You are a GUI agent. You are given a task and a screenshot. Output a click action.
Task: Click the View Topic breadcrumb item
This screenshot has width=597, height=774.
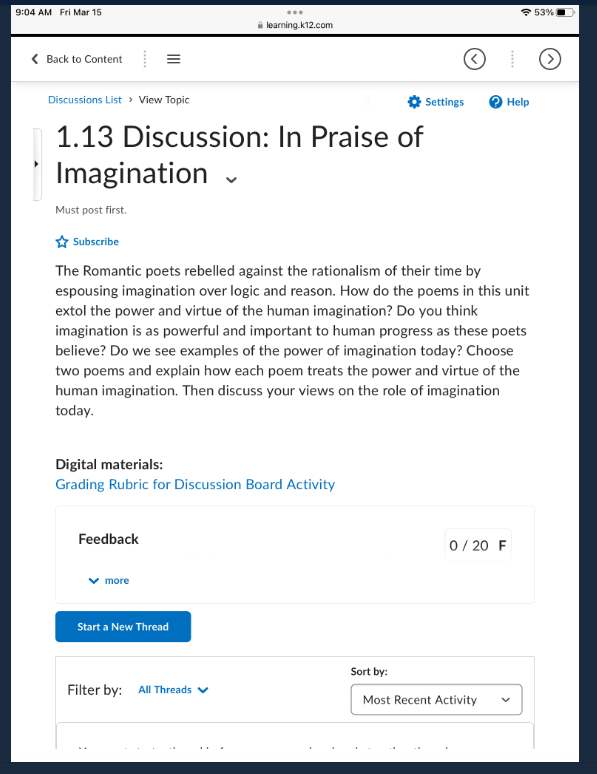[x=164, y=100]
